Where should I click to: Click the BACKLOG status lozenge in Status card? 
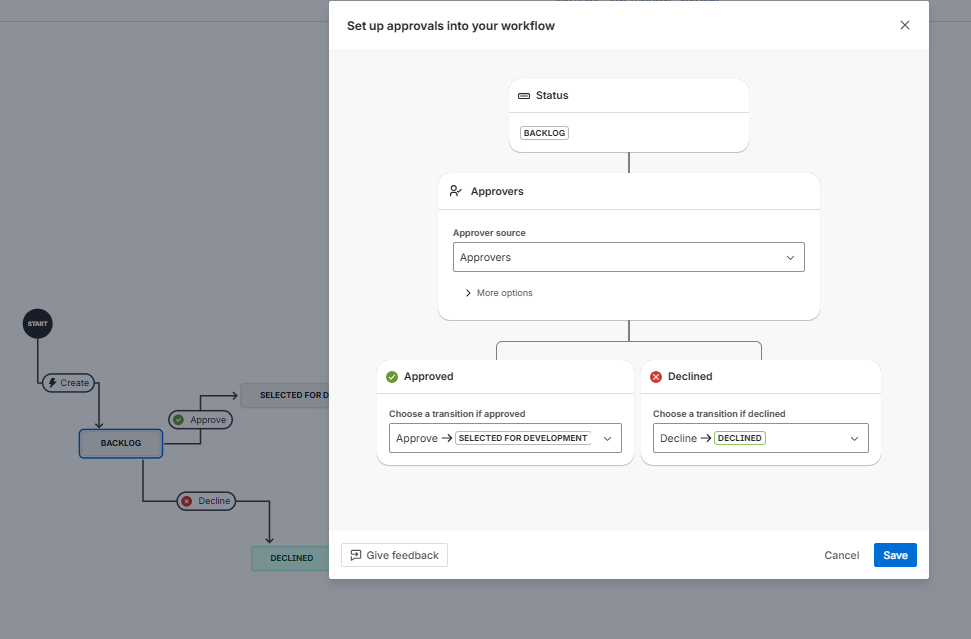point(544,133)
